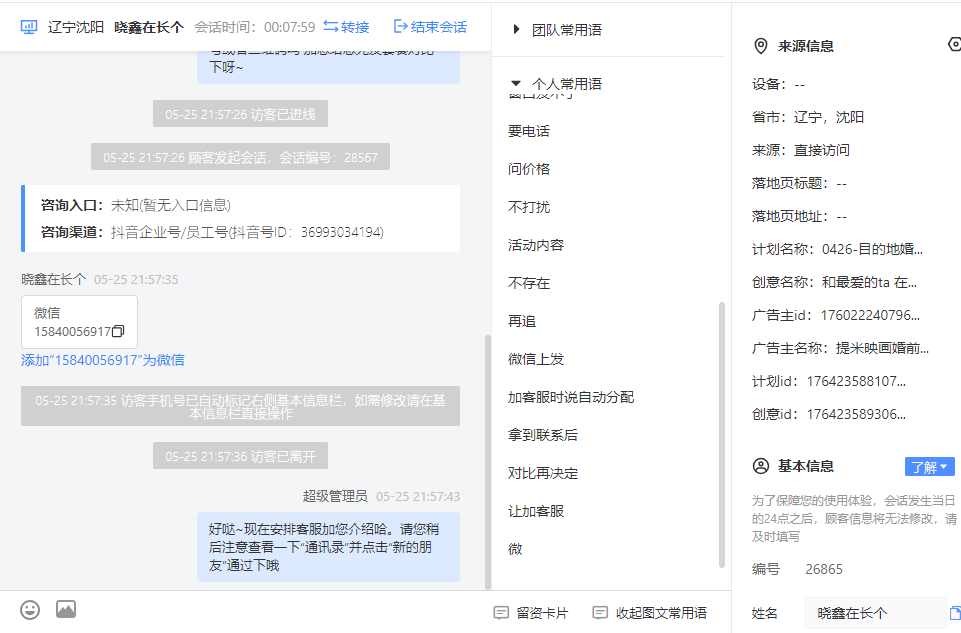Select the 微信上发 quick phrase
961x633 pixels.
point(536,359)
